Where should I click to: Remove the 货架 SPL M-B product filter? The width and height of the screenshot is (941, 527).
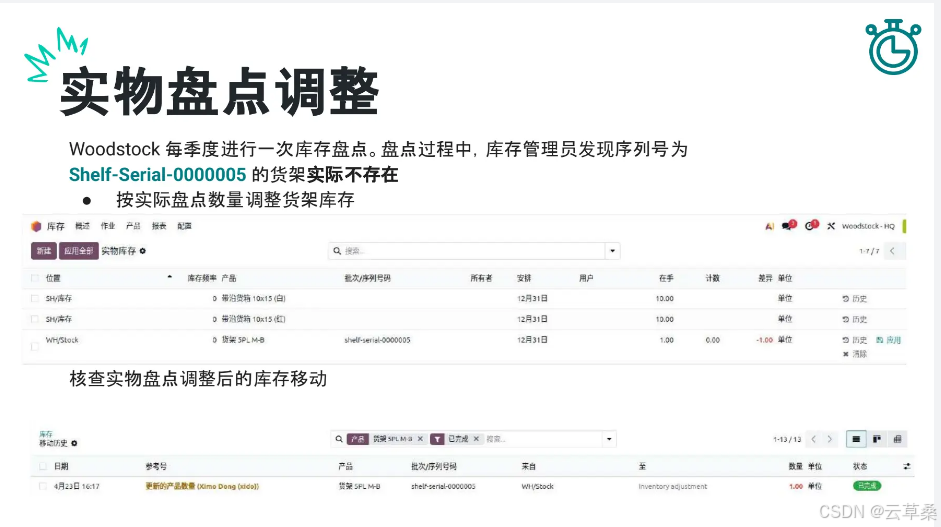tap(420, 439)
